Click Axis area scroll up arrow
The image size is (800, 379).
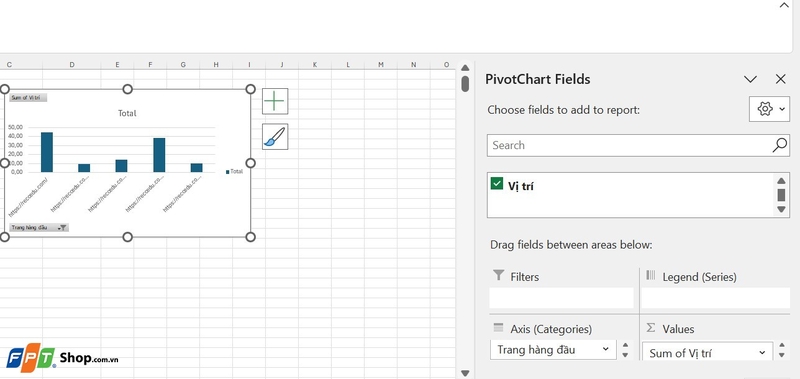point(626,345)
